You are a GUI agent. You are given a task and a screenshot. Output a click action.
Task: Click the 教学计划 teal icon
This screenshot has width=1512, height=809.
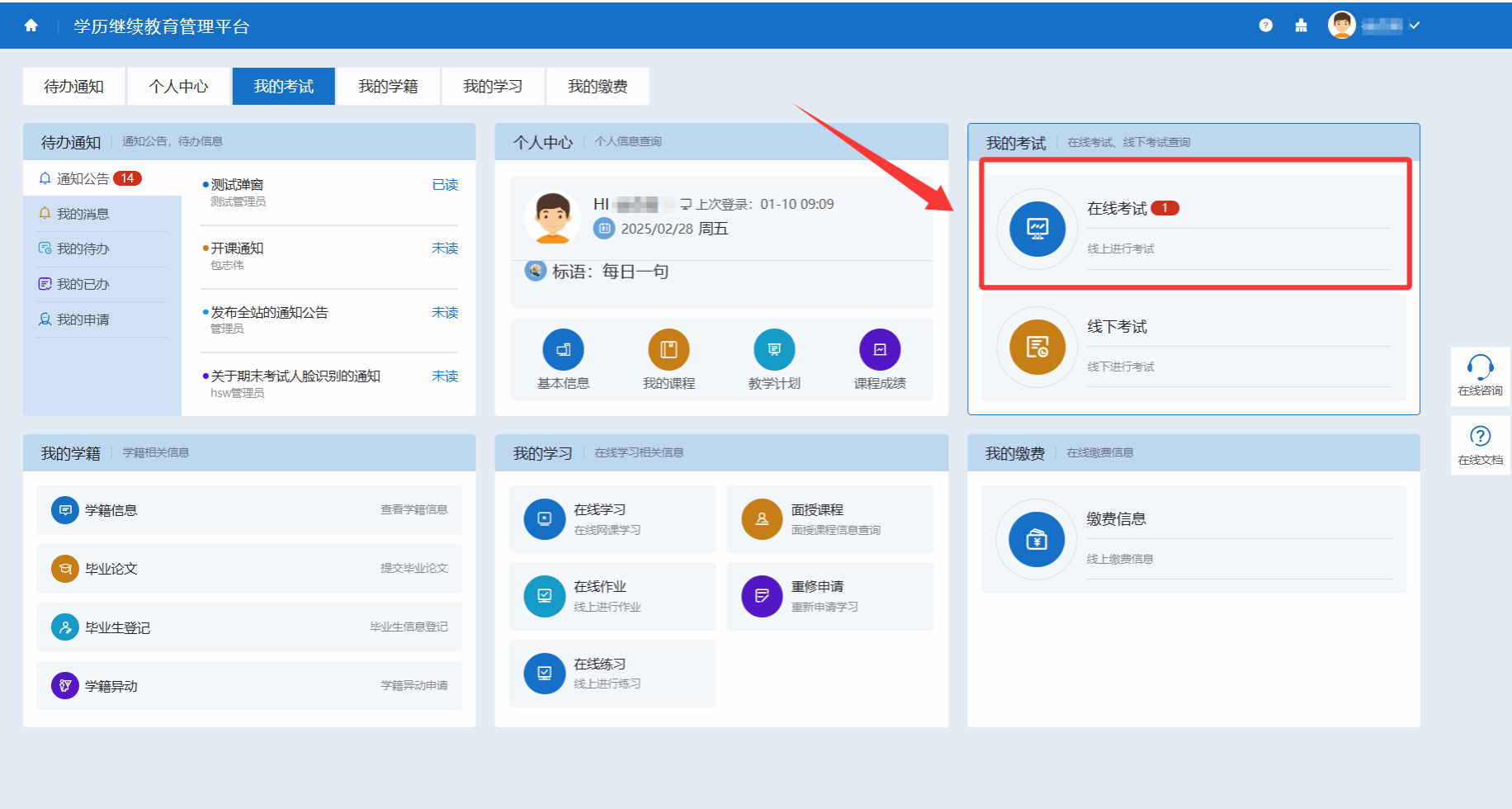[x=774, y=350]
